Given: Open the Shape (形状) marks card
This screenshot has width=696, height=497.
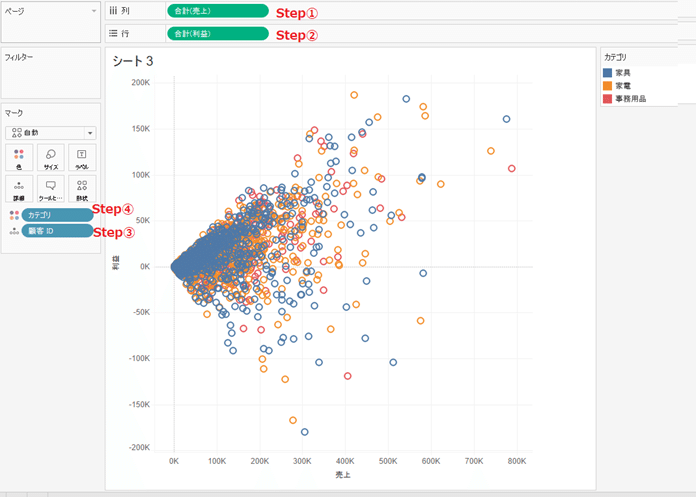Looking at the screenshot, I should pos(82,189).
